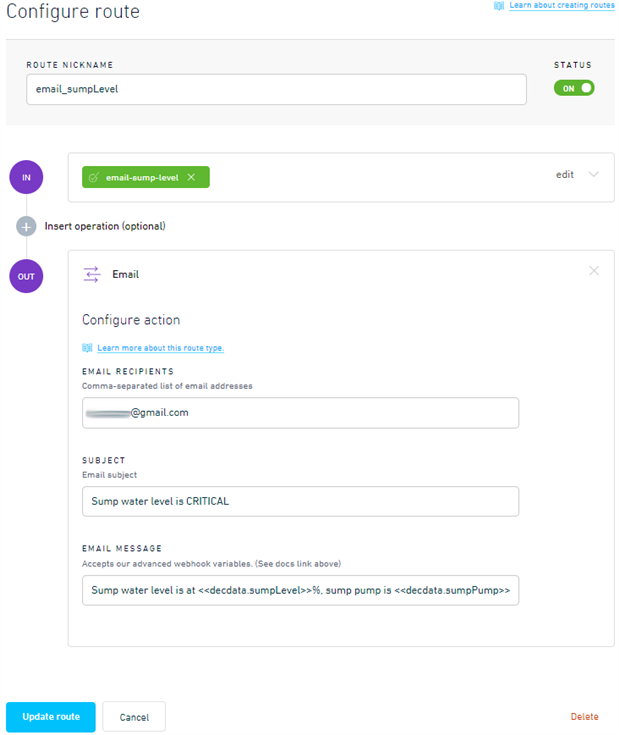Click the Email Recipients field
Image resolution: width=619 pixels, height=735 pixels.
click(300, 412)
